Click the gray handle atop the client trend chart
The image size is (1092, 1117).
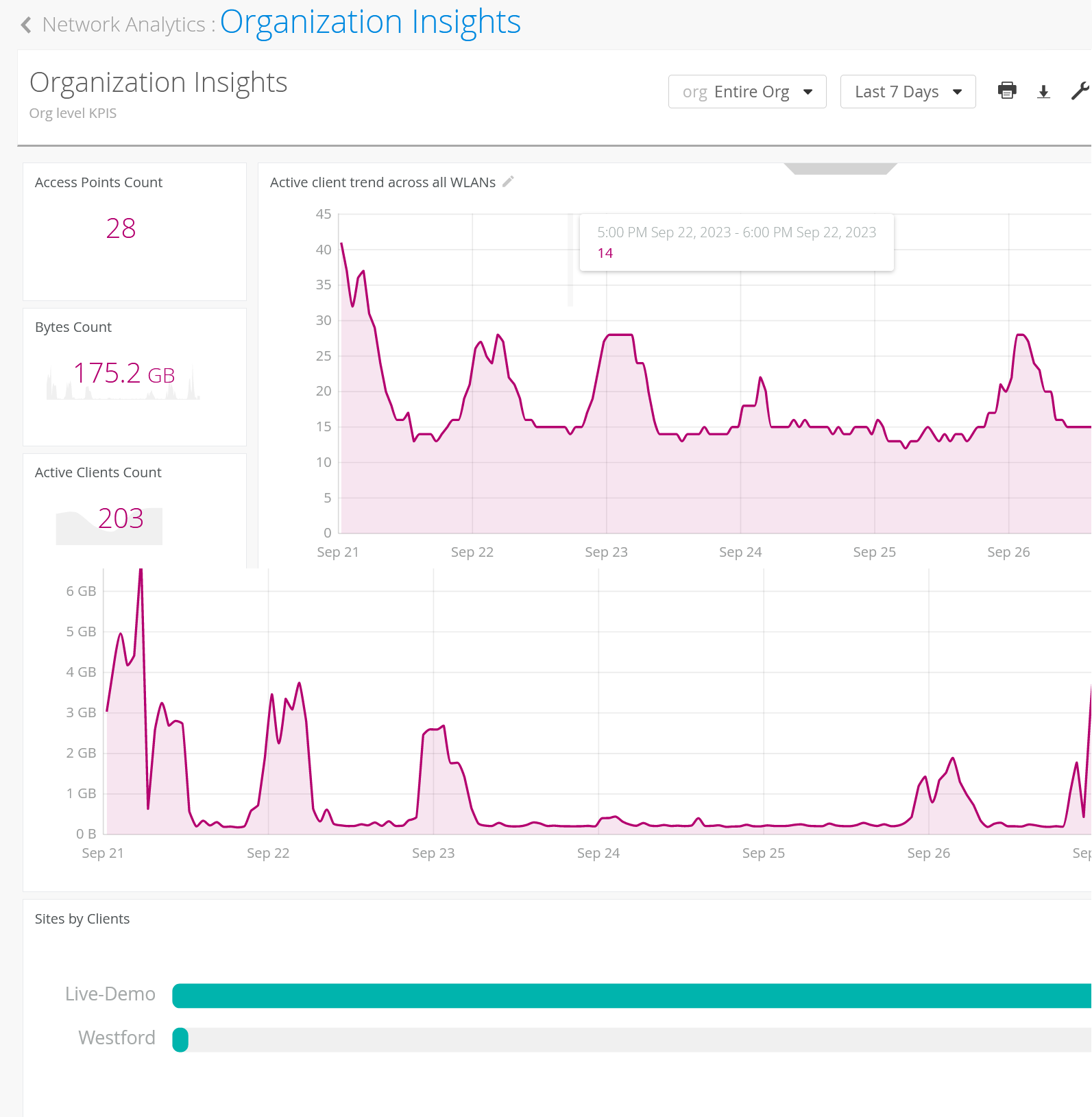click(x=840, y=169)
